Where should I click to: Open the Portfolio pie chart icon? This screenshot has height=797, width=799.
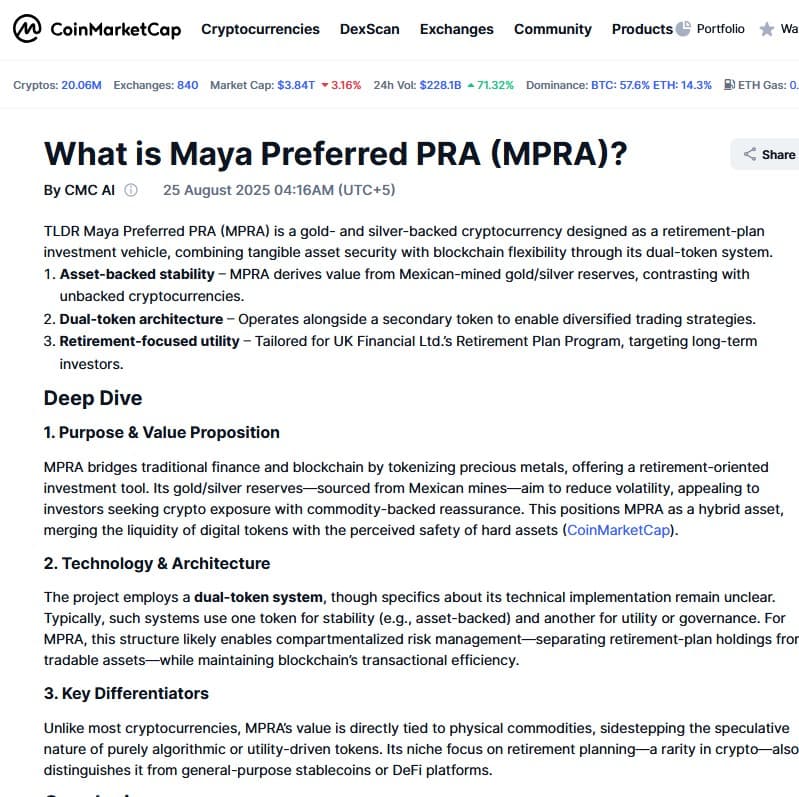[x=684, y=29]
